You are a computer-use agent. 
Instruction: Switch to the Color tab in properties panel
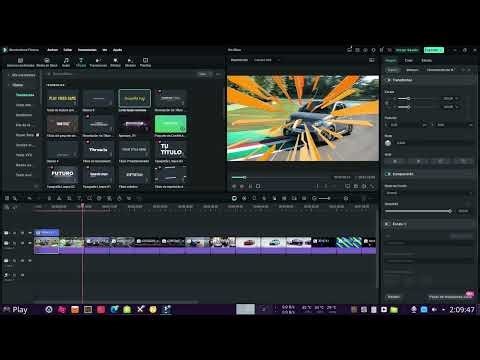(x=409, y=60)
